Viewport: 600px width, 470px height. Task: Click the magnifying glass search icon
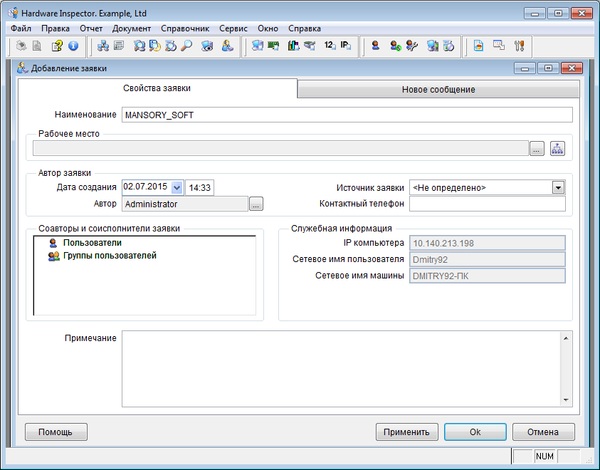(x=188, y=46)
